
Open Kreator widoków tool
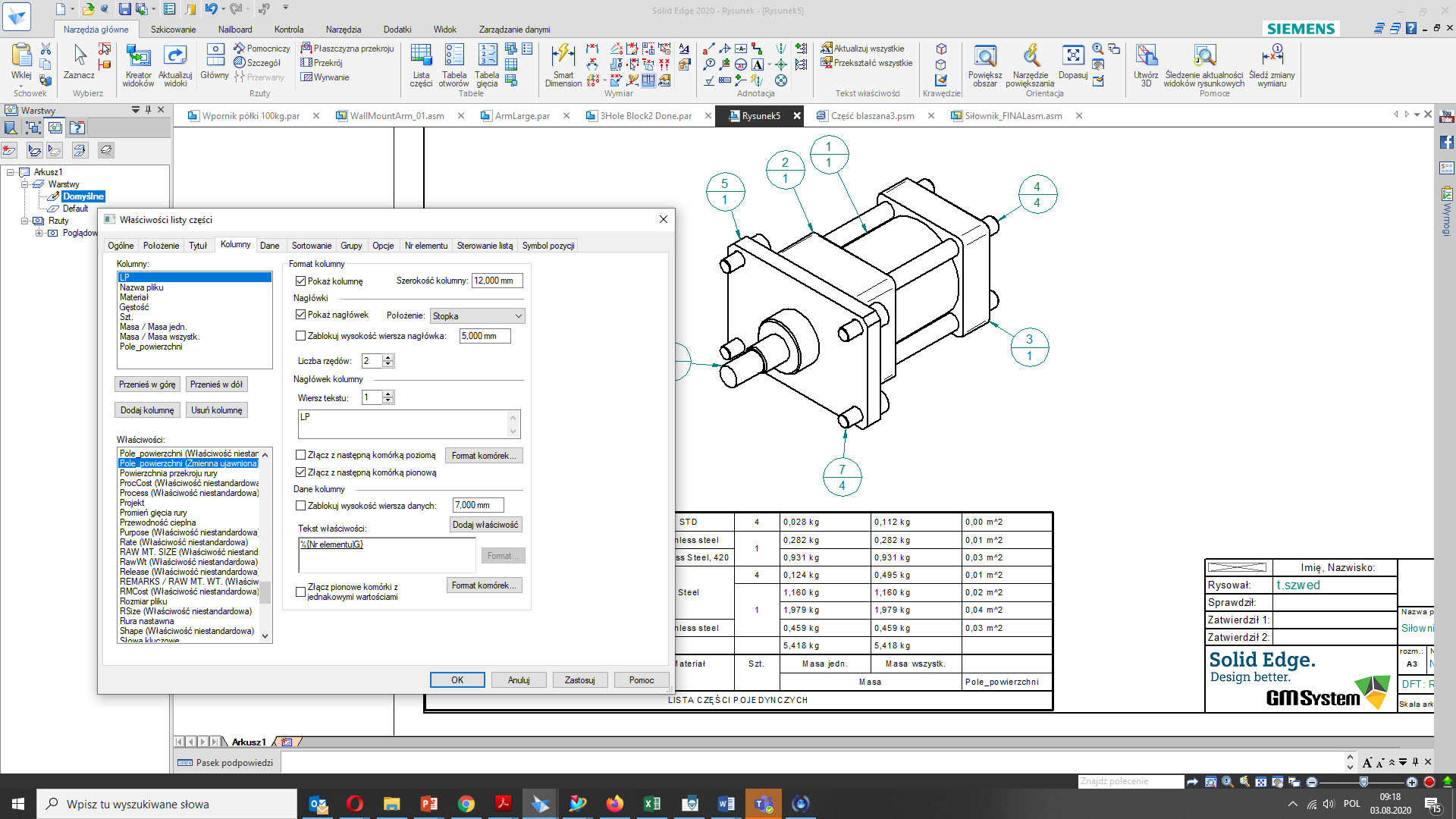click(138, 65)
